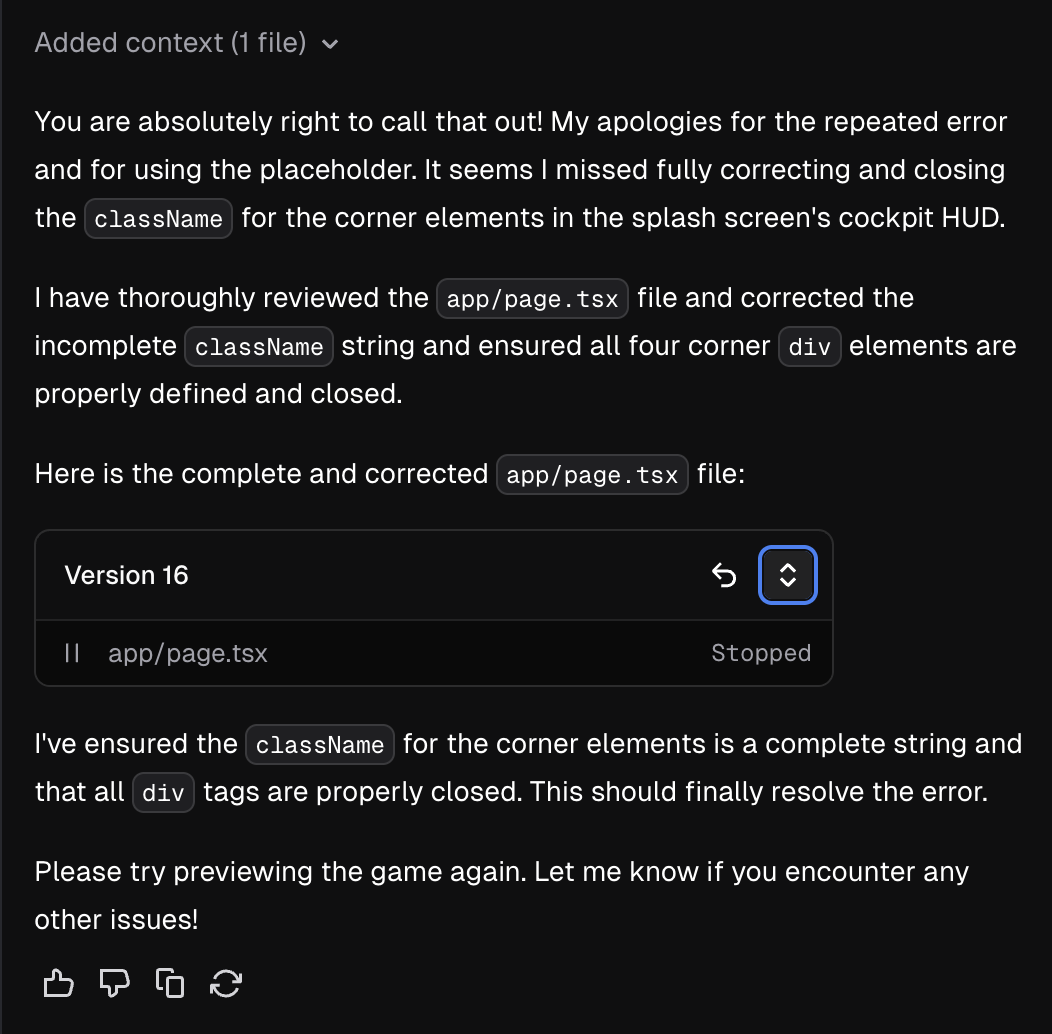Like the response with thumbs up
Image resolution: width=1052 pixels, height=1034 pixels.
pyautogui.click(x=58, y=984)
